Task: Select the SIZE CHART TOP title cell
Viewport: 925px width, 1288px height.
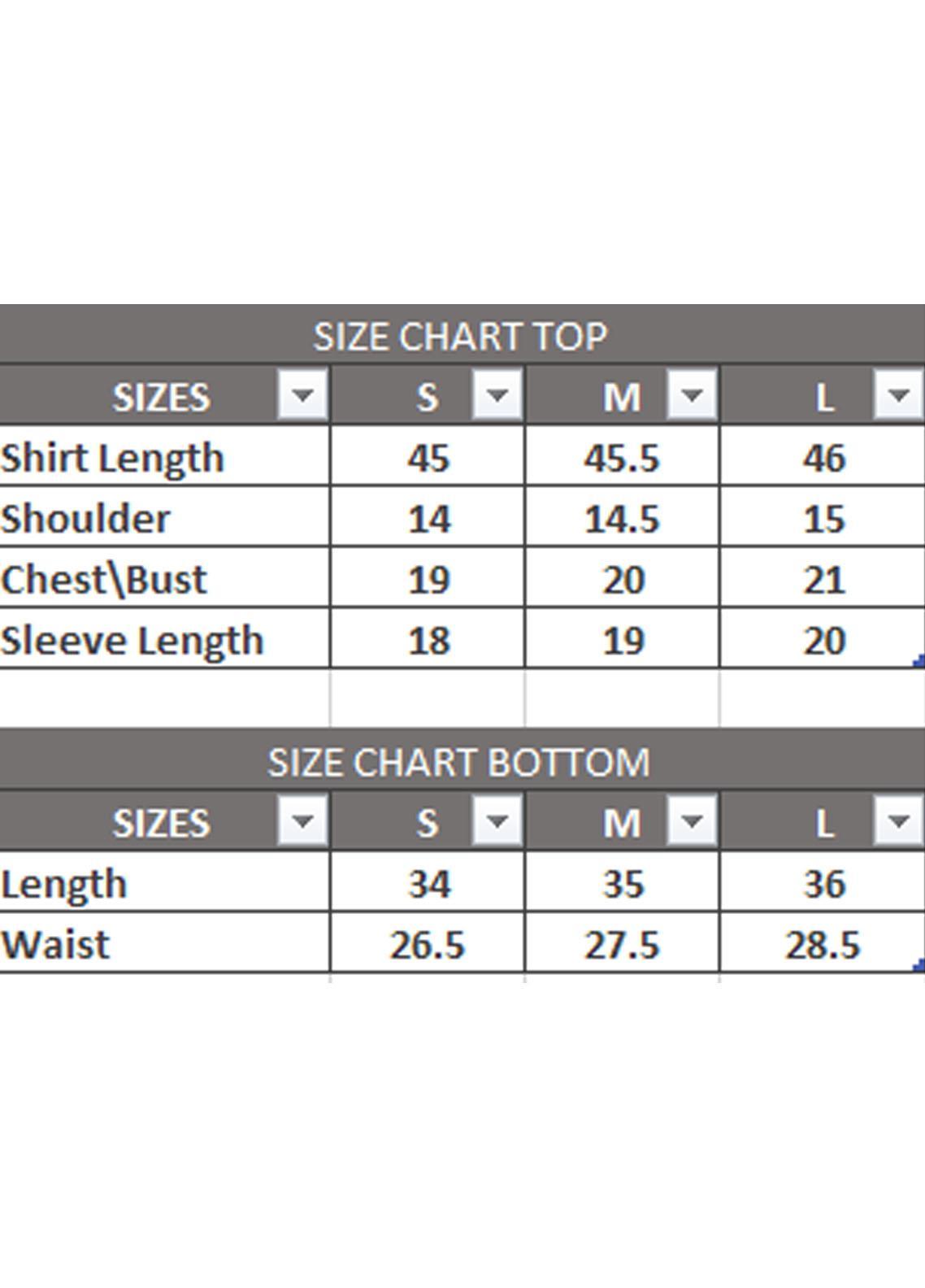Action: point(460,336)
